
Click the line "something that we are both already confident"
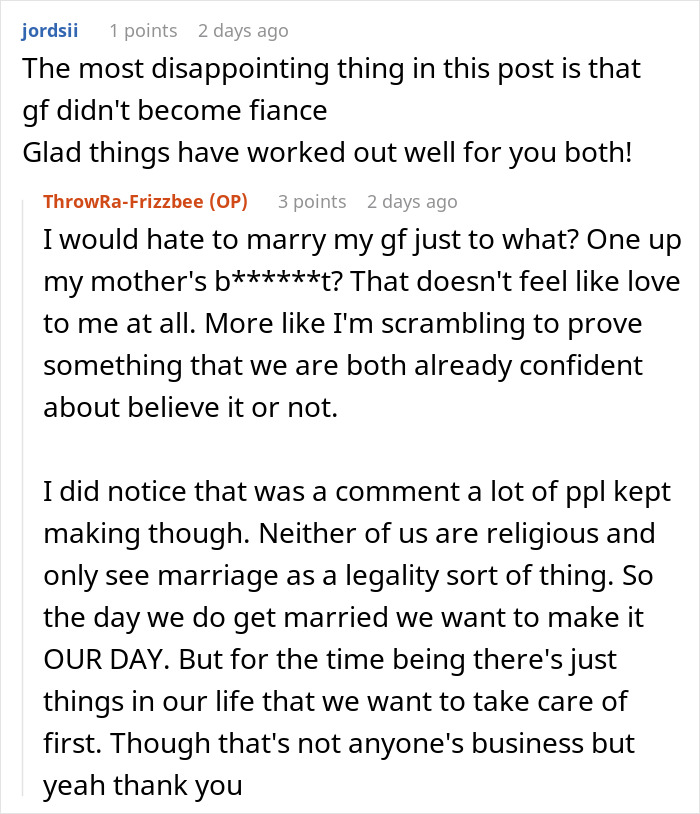point(341,367)
